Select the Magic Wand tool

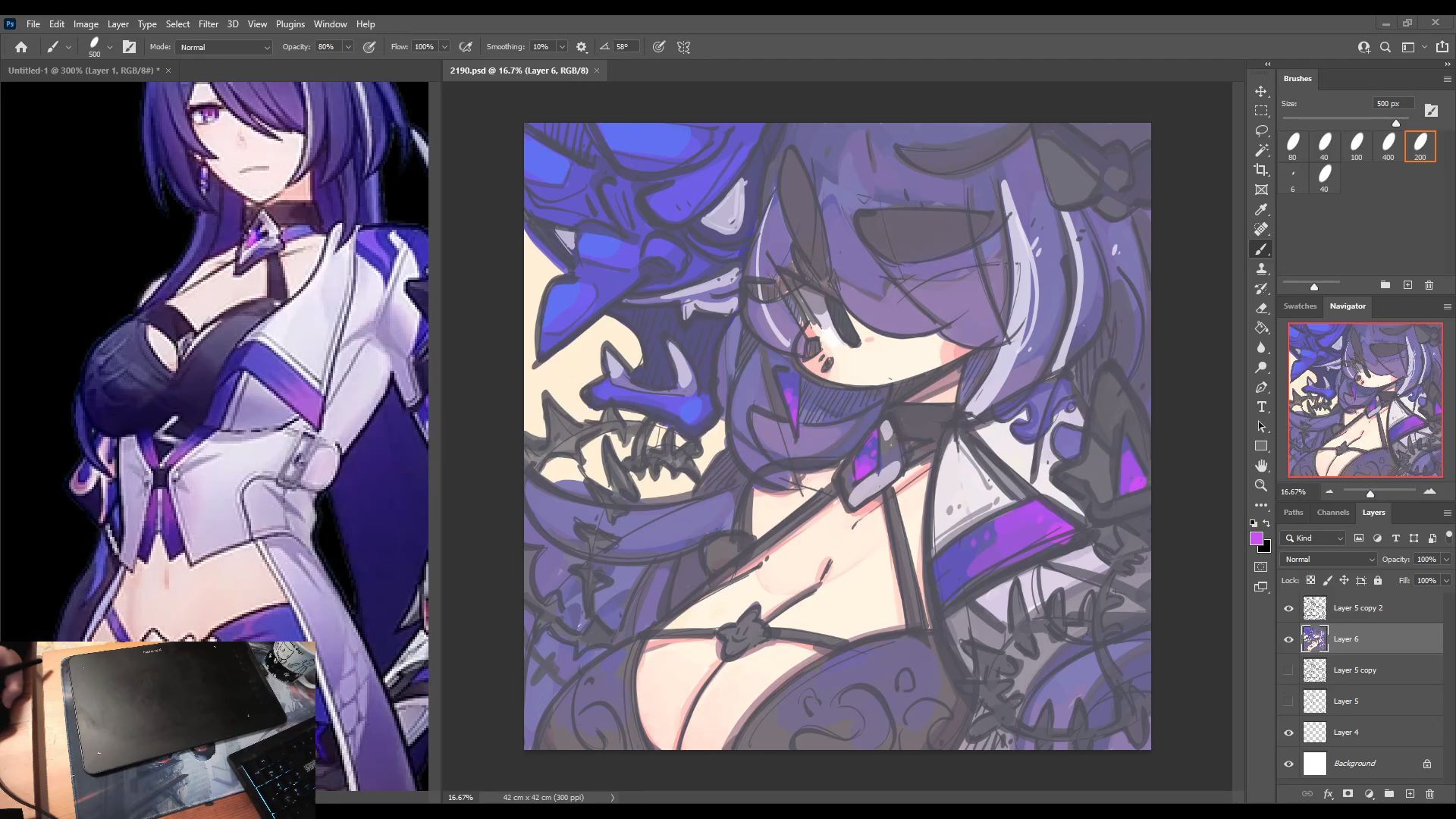coord(1261,150)
